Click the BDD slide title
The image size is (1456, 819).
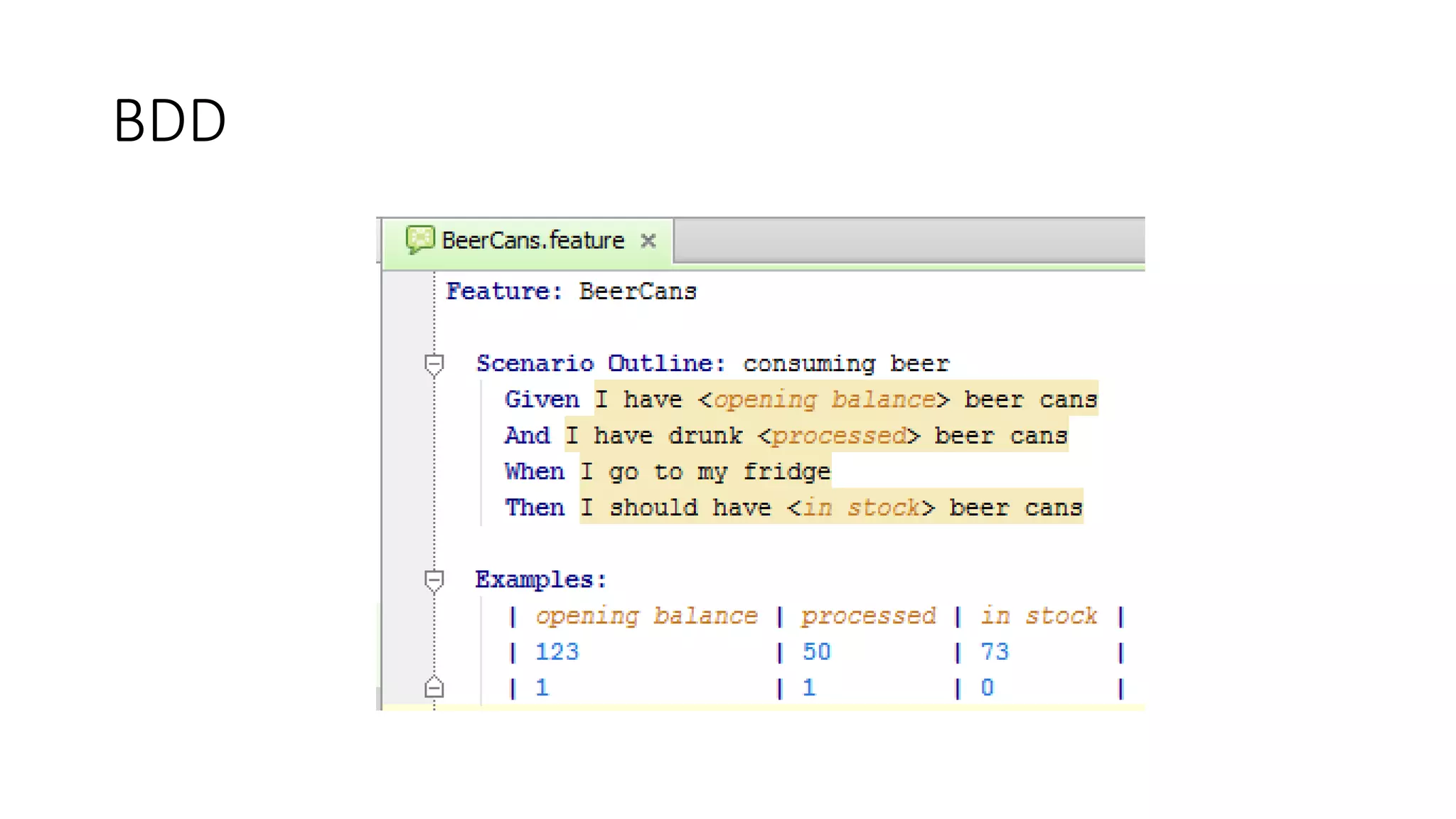[170, 121]
